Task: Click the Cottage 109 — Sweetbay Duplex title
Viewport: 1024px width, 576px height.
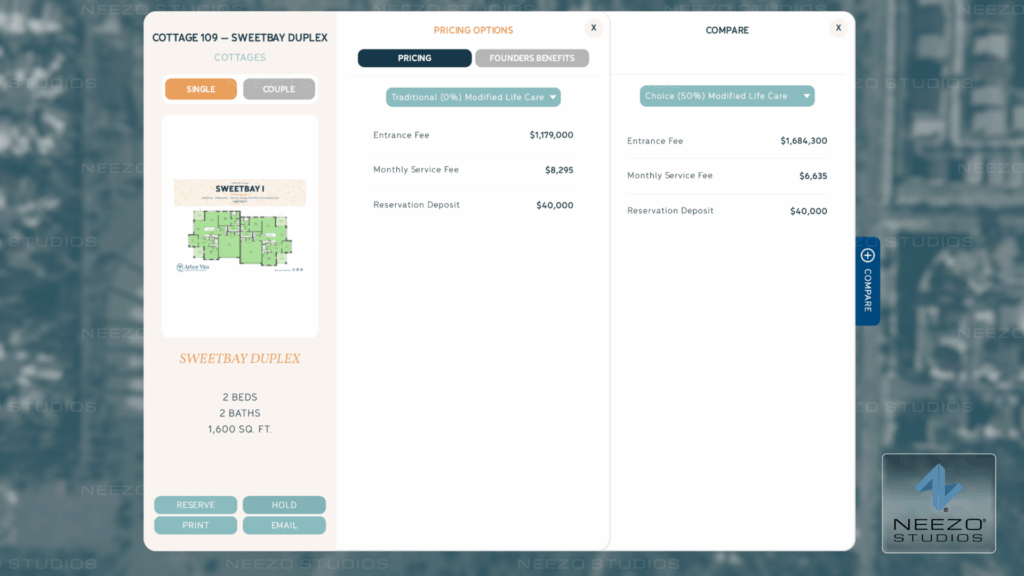Action: pos(240,38)
